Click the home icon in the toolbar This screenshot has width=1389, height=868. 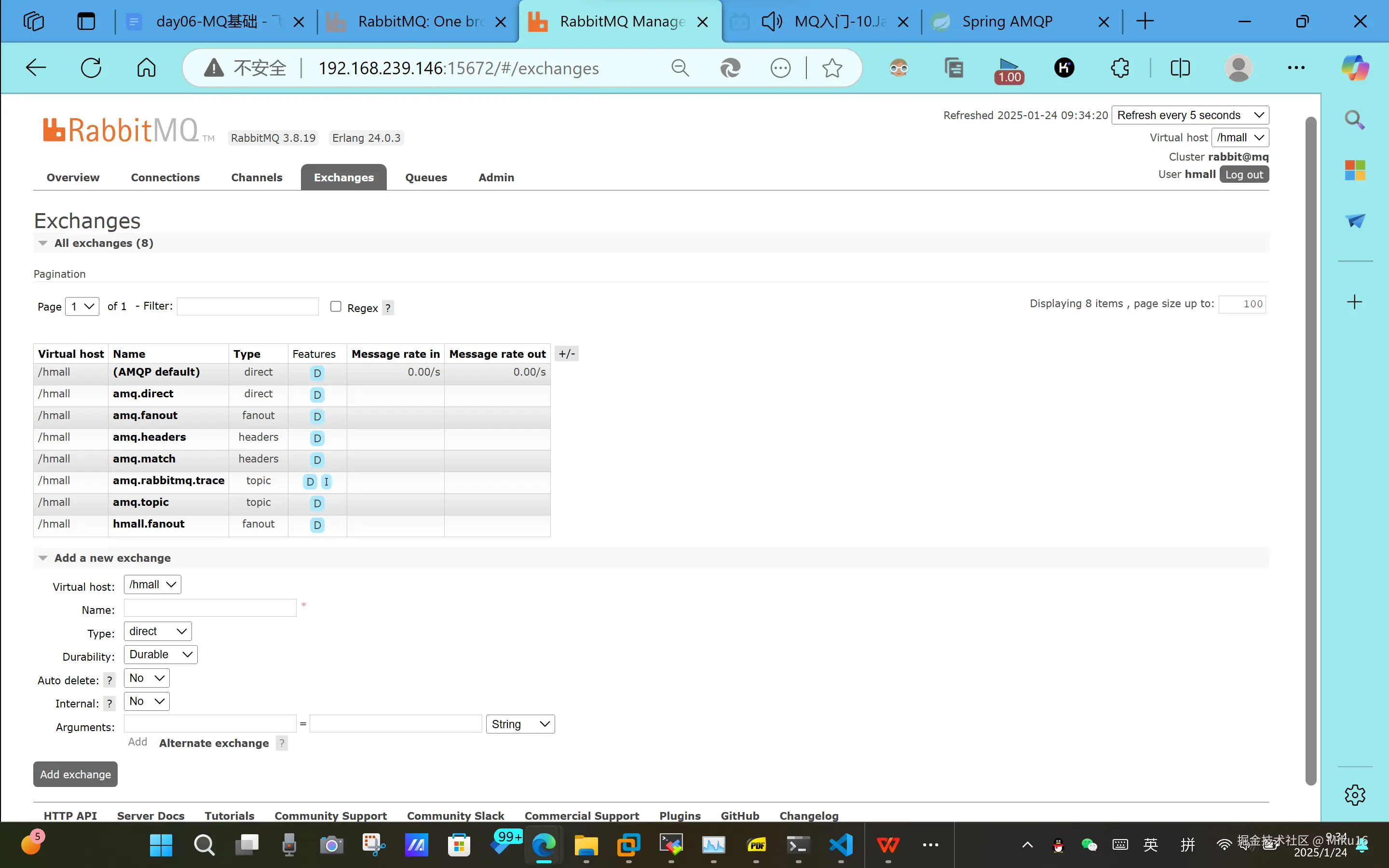click(x=146, y=68)
